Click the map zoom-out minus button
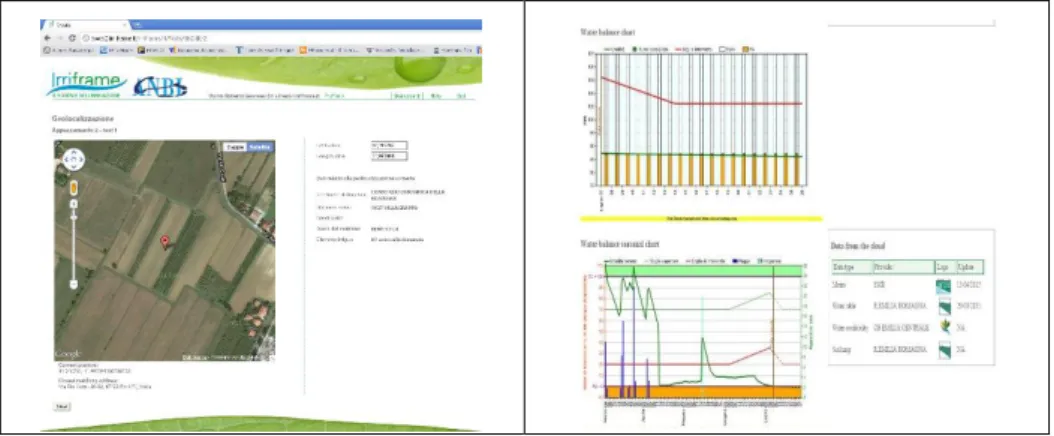This screenshot has width=1054, height=436. click(x=73, y=285)
